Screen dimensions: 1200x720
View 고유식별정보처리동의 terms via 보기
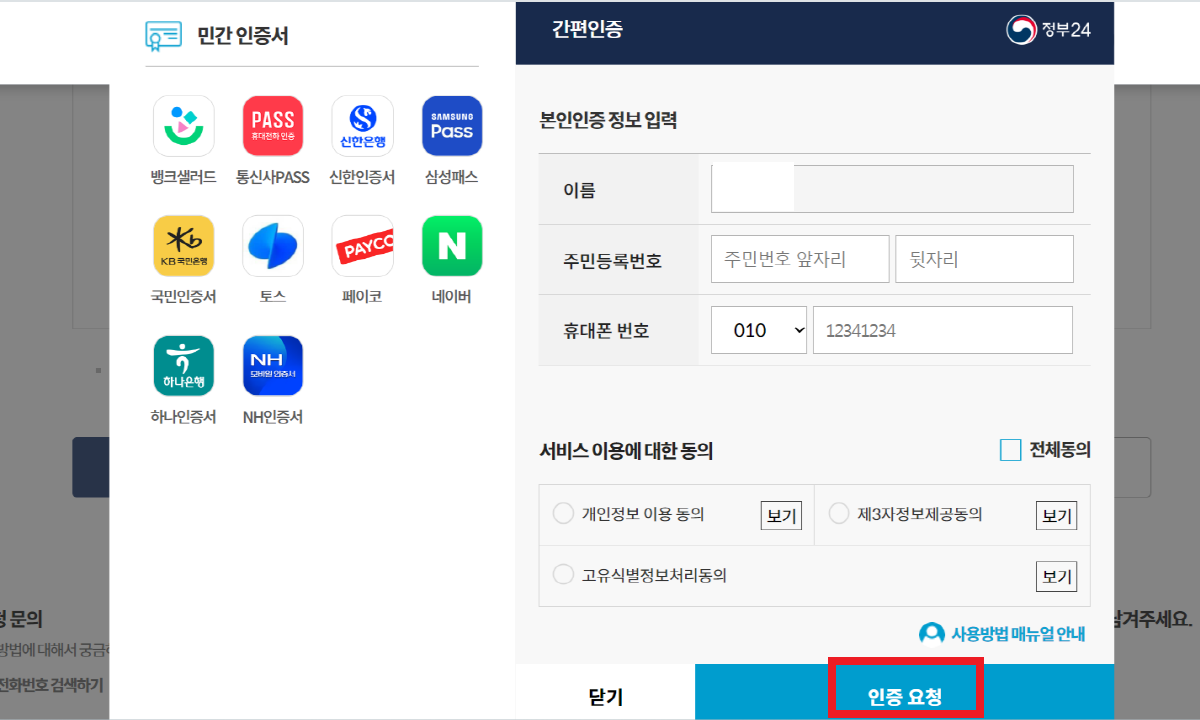pos(1056,576)
